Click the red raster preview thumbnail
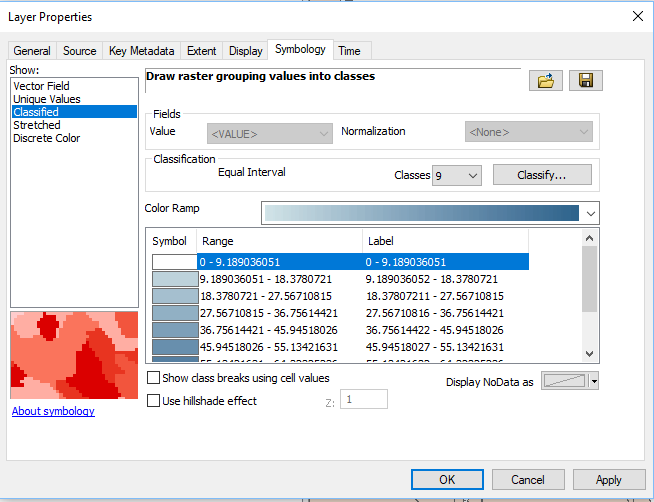The width and height of the screenshot is (654, 502). (73, 355)
